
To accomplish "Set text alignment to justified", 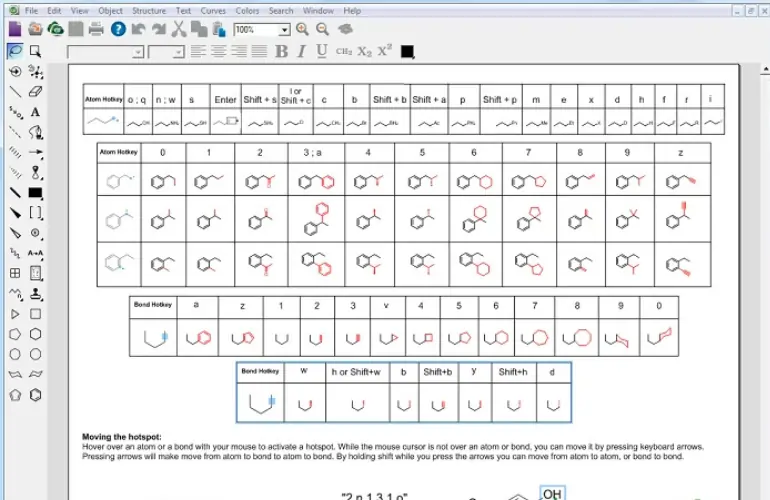I will pos(259,51).
